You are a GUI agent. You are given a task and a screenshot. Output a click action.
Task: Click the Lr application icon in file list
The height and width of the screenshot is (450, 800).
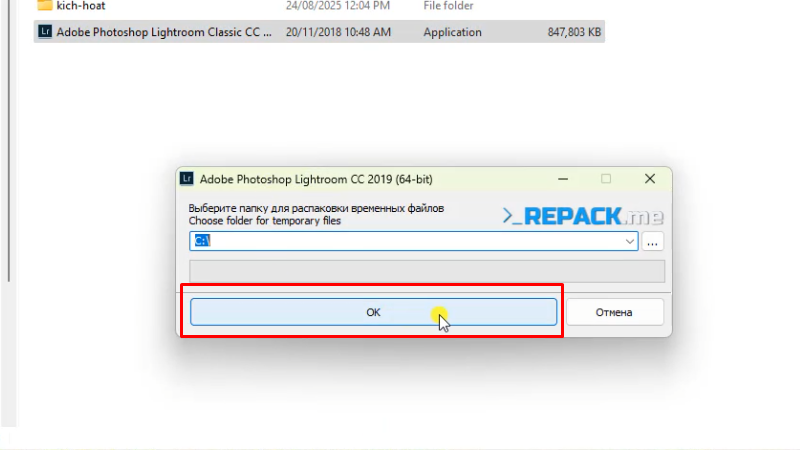[x=45, y=32]
